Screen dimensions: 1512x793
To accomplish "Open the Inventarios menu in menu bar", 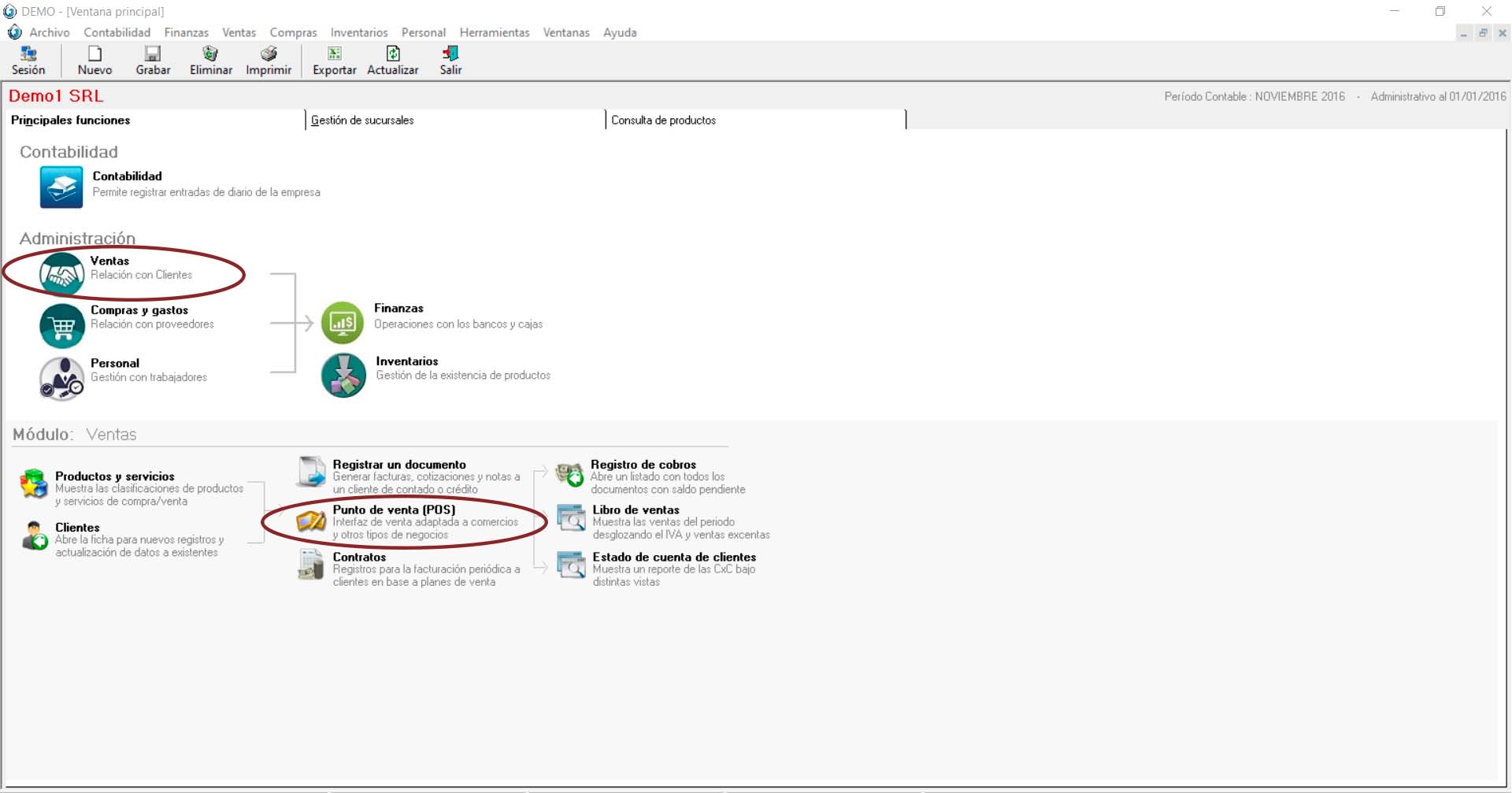I will click(358, 32).
